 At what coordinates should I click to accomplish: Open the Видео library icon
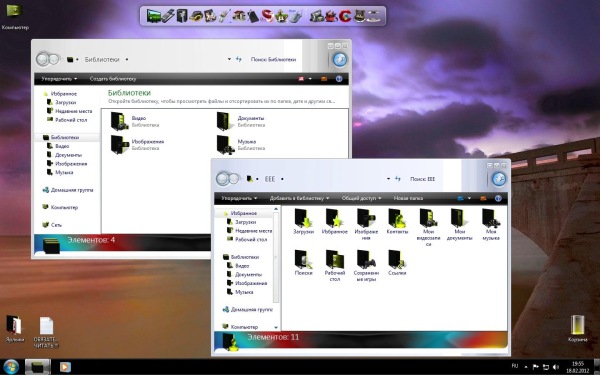pos(119,121)
